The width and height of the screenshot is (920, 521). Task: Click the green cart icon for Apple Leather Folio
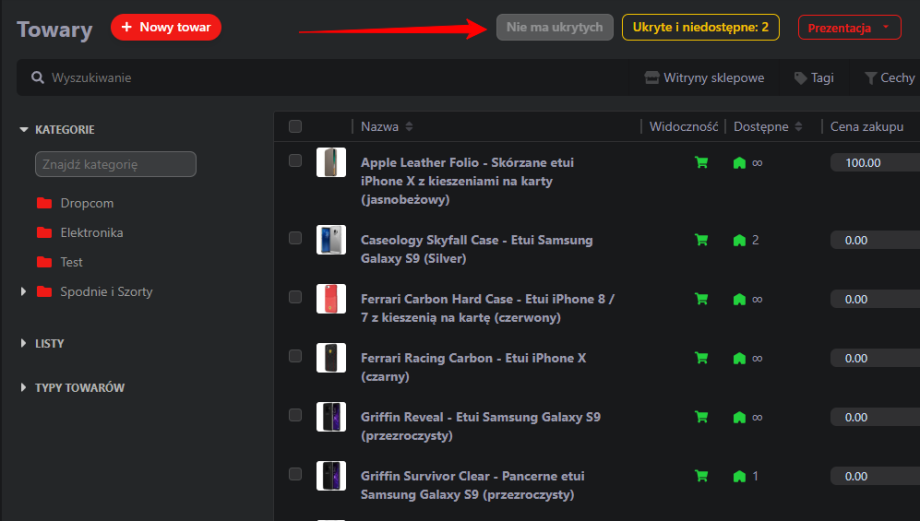pyautogui.click(x=701, y=163)
